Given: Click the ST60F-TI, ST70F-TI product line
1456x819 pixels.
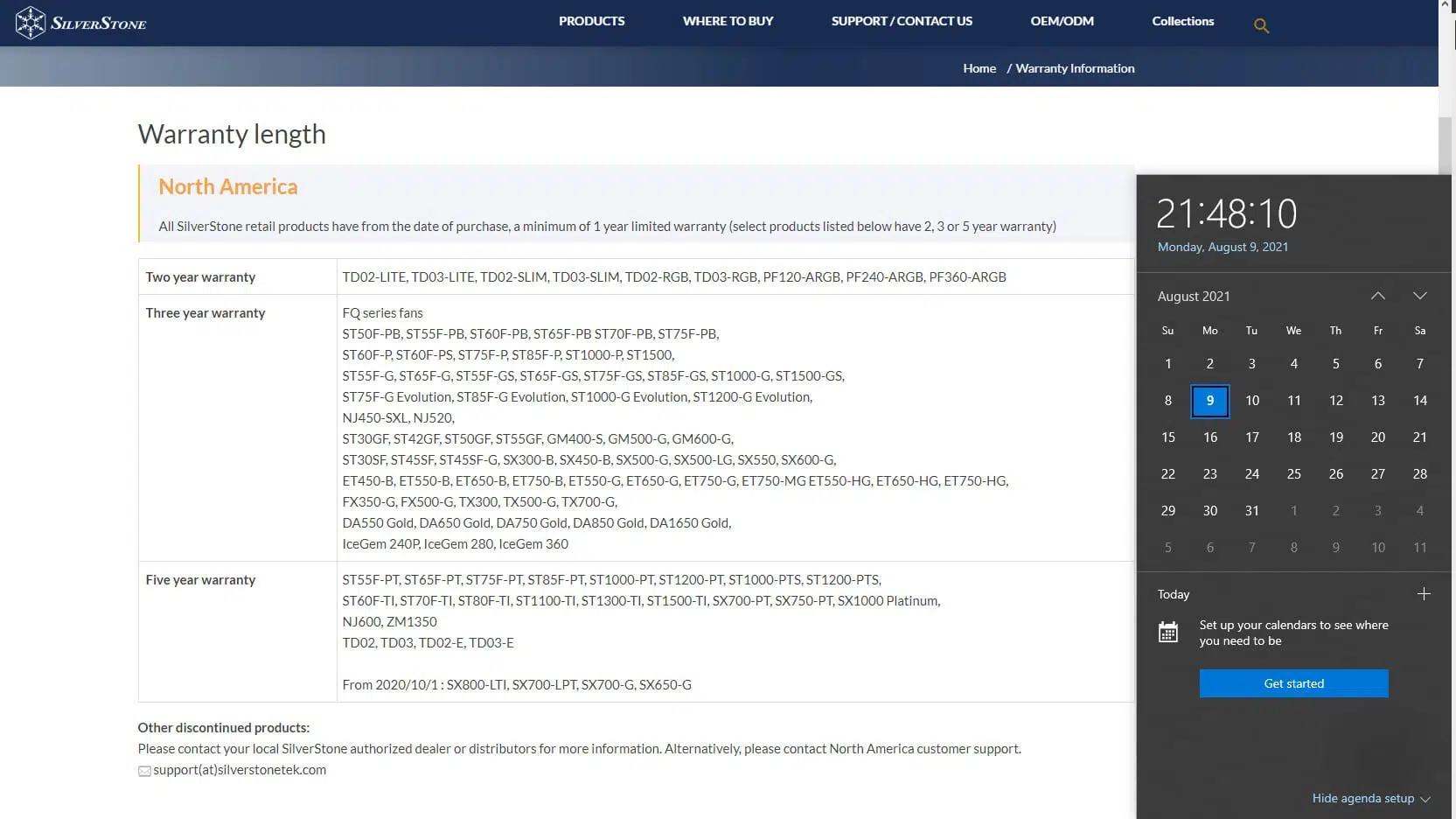Looking at the screenshot, I should tap(641, 601).
